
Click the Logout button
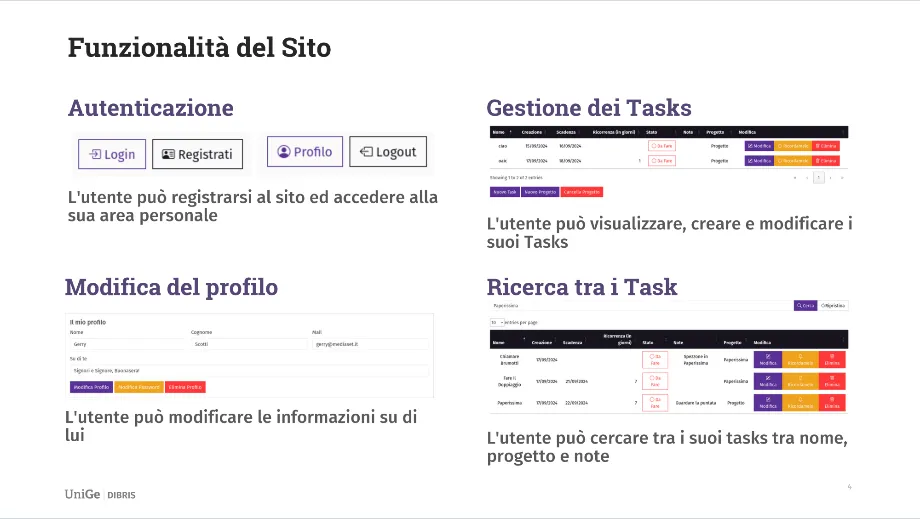click(388, 152)
